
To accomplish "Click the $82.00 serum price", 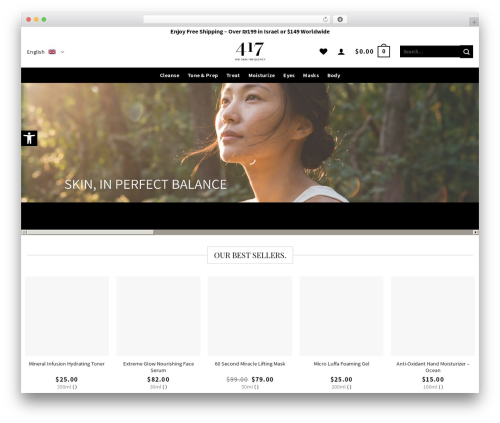I will coord(158,379).
